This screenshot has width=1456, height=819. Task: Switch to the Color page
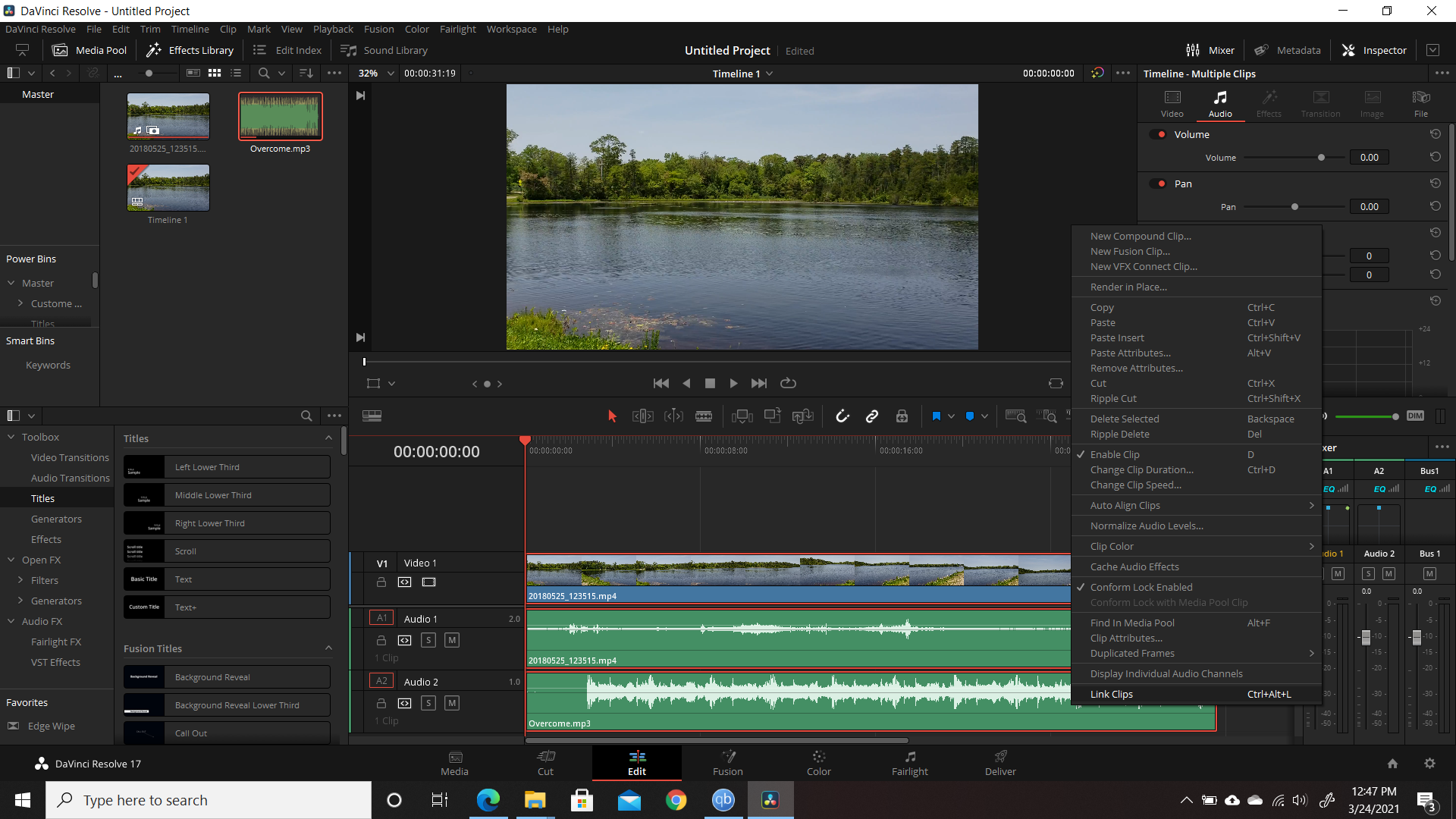click(819, 763)
